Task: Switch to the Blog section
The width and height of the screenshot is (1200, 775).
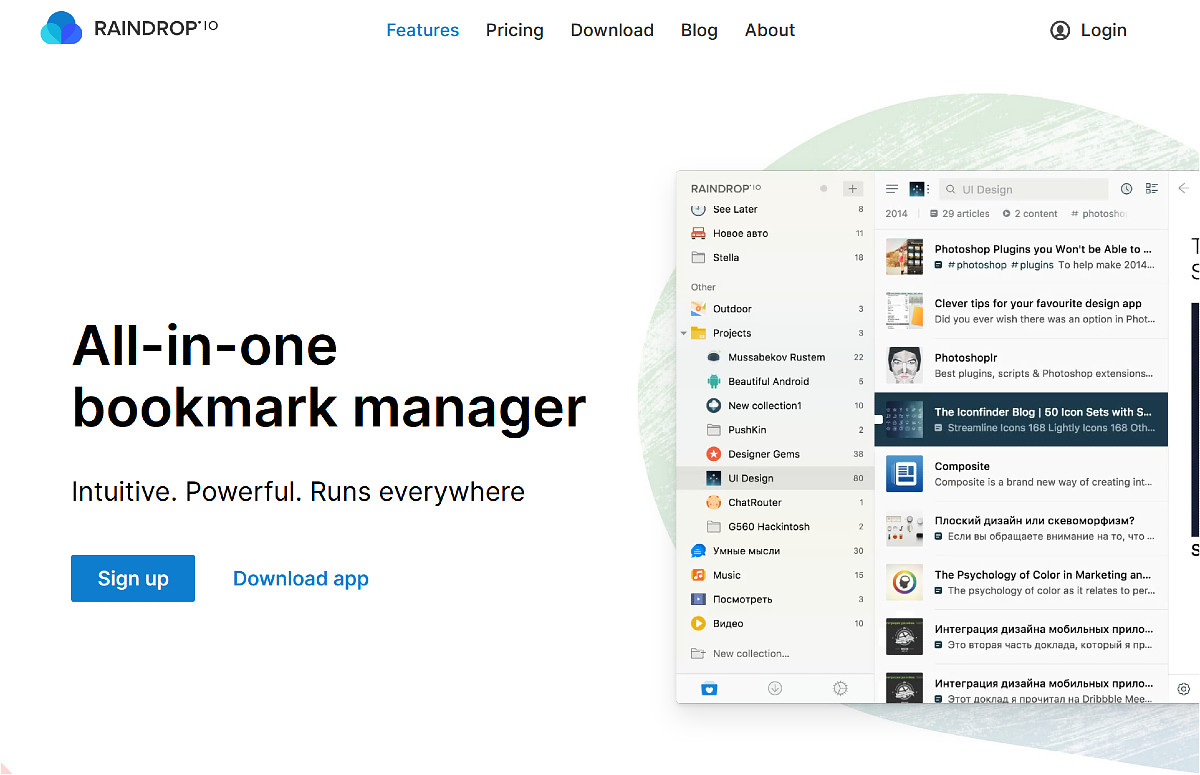Action: 699,30
